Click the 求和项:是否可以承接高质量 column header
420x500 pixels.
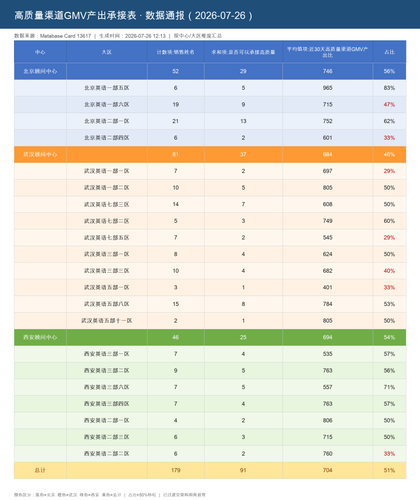(243, 52)
